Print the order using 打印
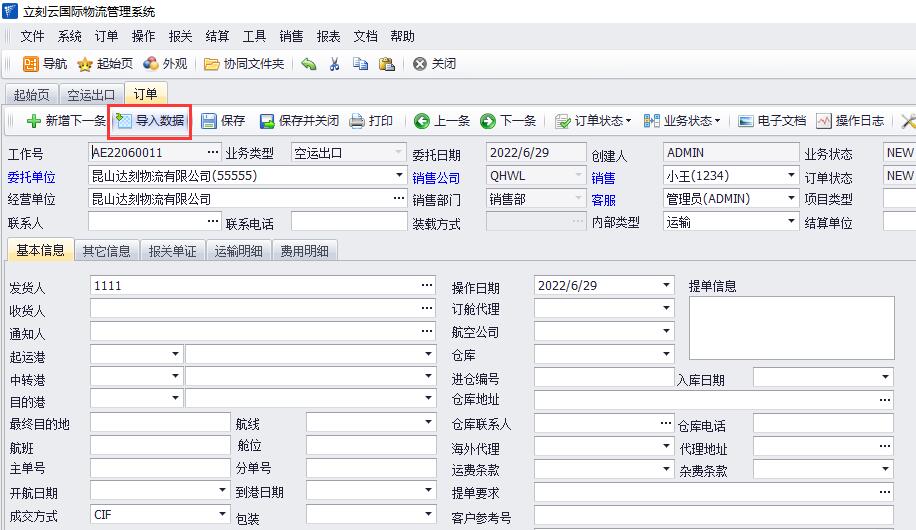 [371, 121]
